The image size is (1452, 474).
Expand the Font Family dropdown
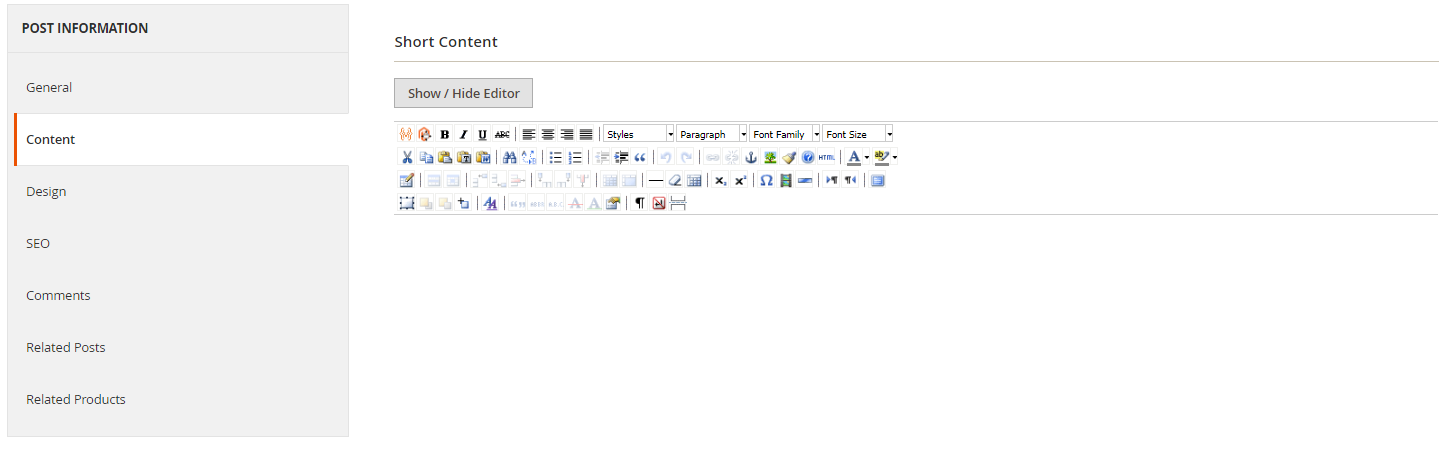(785, 134)
